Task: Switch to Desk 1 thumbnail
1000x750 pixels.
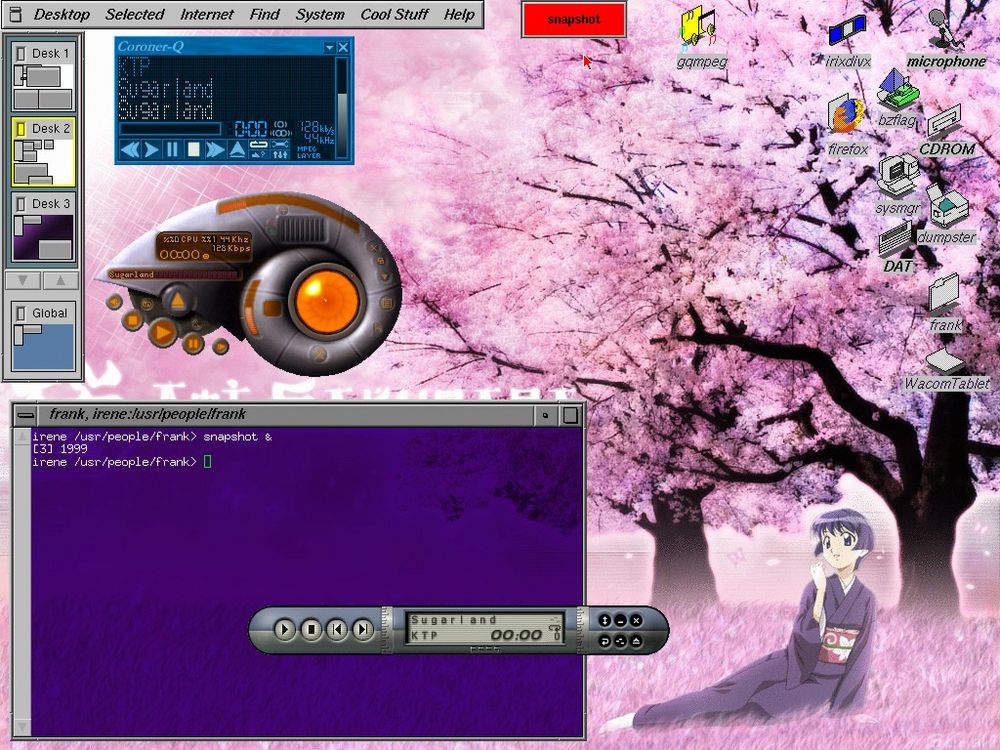Action: pos(43,76)
